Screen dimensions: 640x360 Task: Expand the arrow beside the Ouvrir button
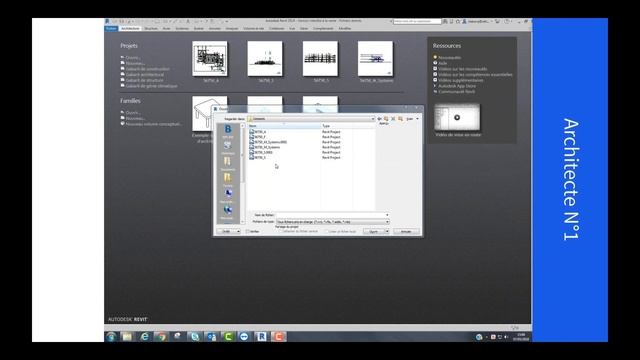point(387,231)
